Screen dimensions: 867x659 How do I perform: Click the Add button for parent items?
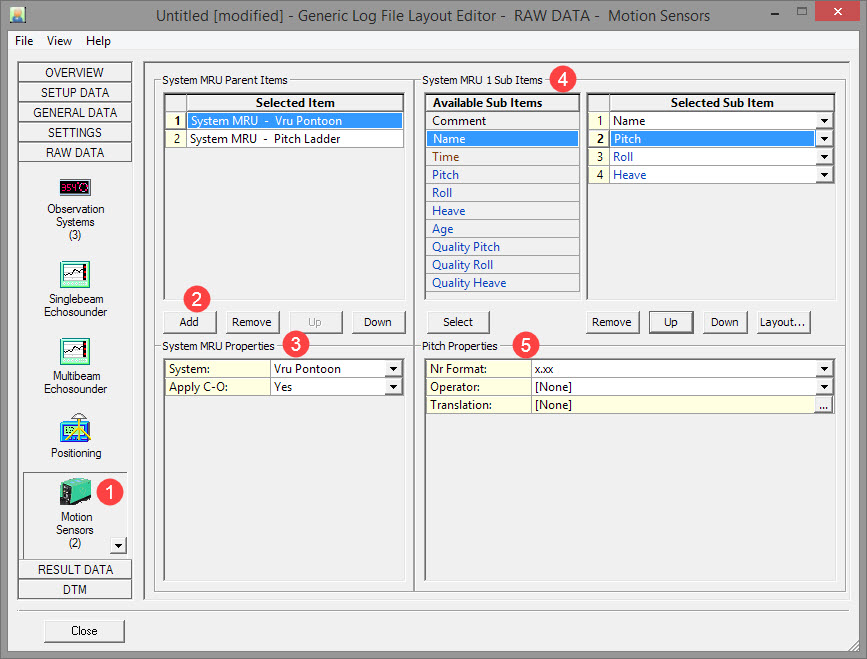point(189,322)
